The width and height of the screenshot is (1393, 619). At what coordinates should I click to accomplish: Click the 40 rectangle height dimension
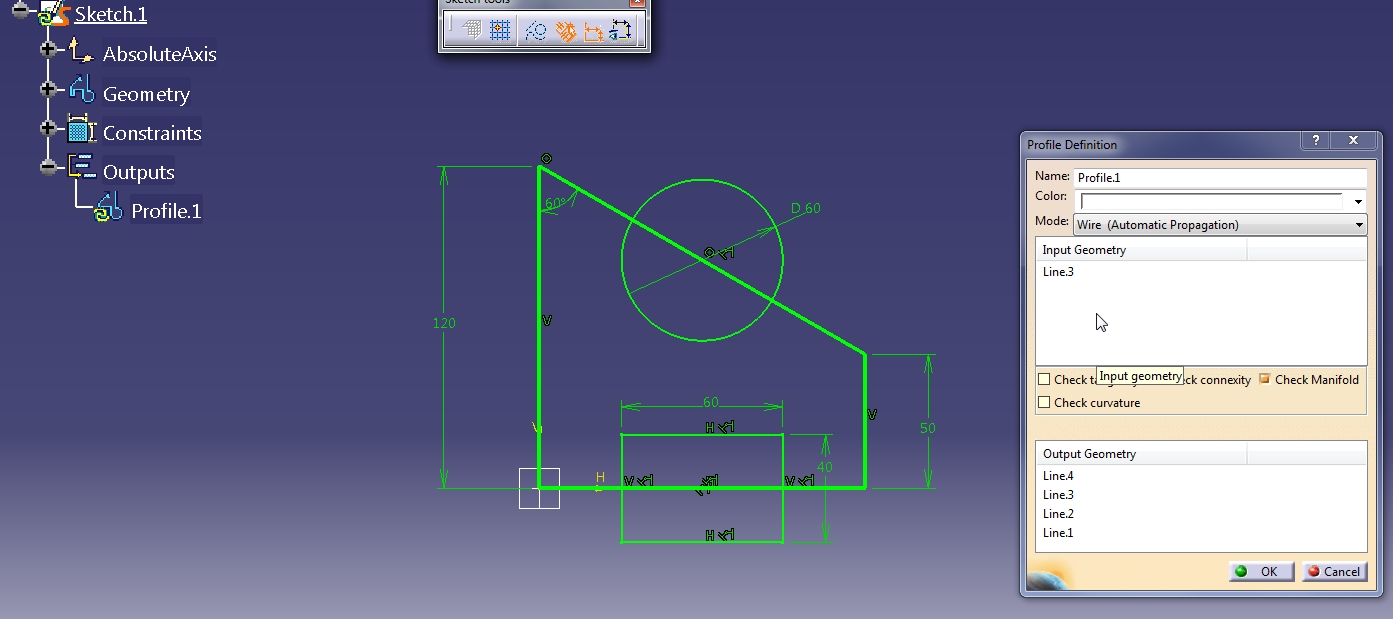point(825,466)
